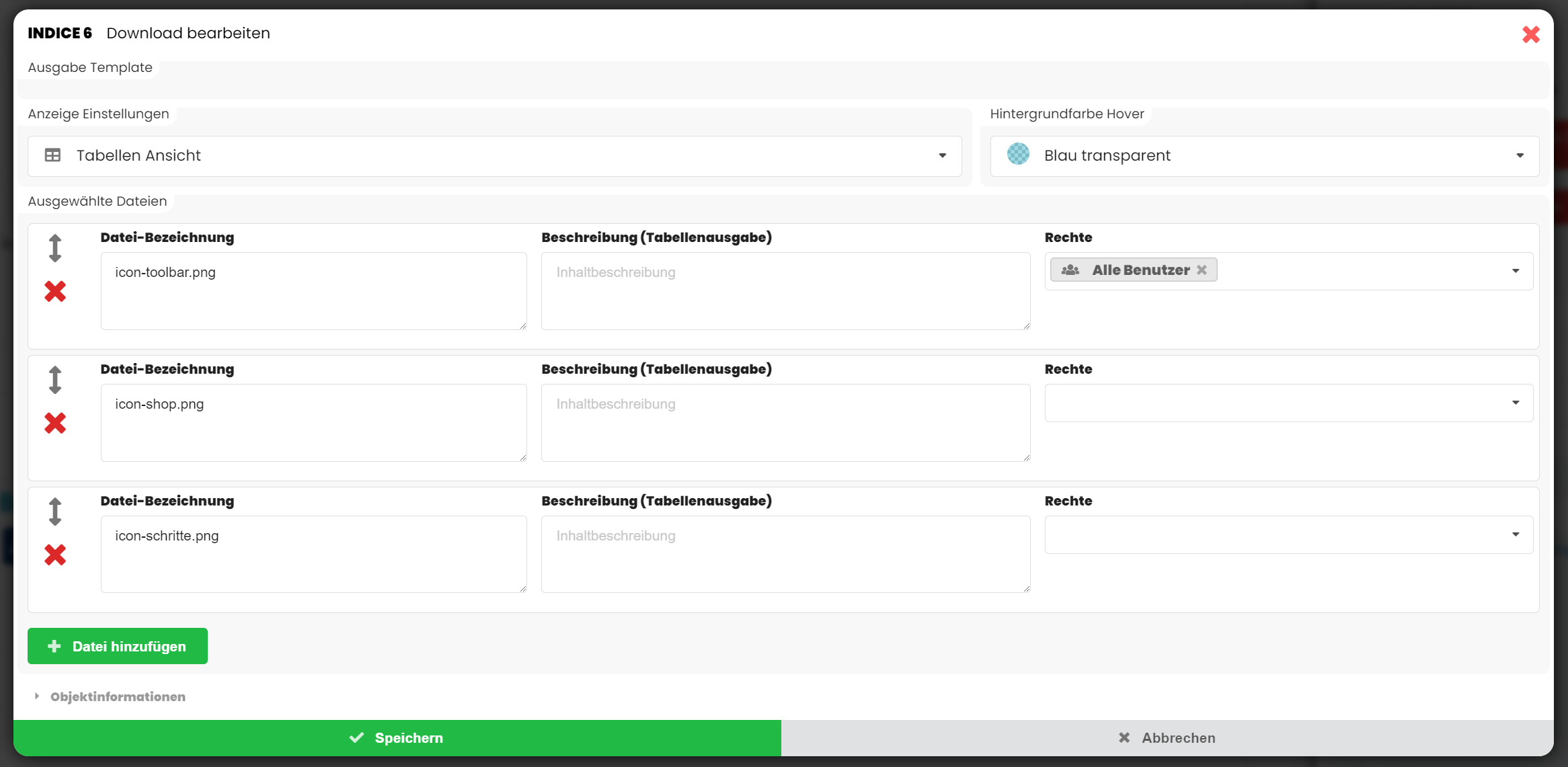Screen dimensions: 1568x767
Task: Open Rechte dropdown for icon-shop.png
Action: (1288, 403)
